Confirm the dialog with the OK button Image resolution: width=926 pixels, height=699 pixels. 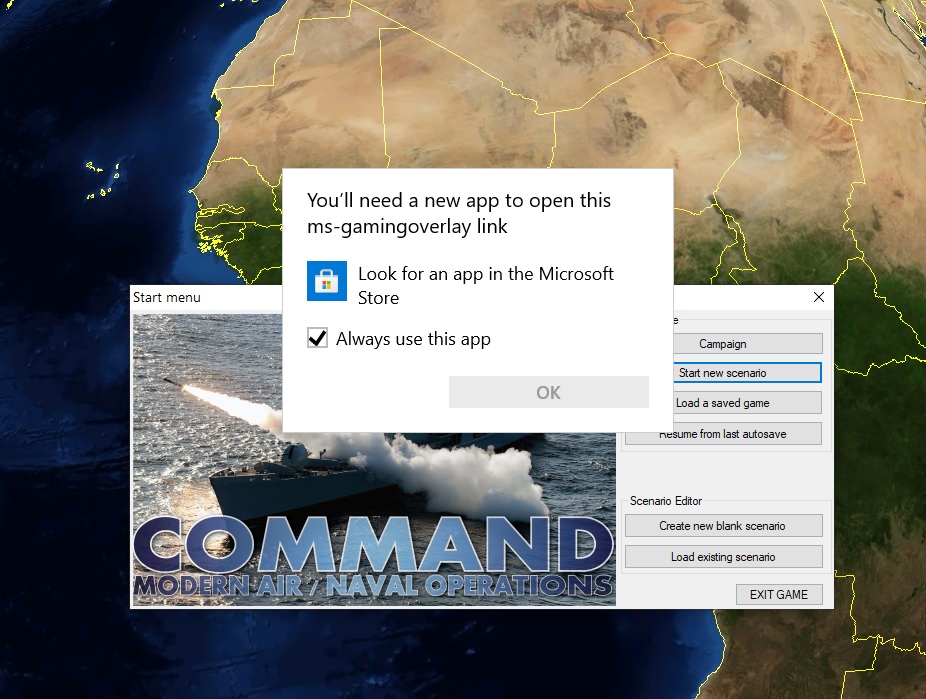(549, 392)
